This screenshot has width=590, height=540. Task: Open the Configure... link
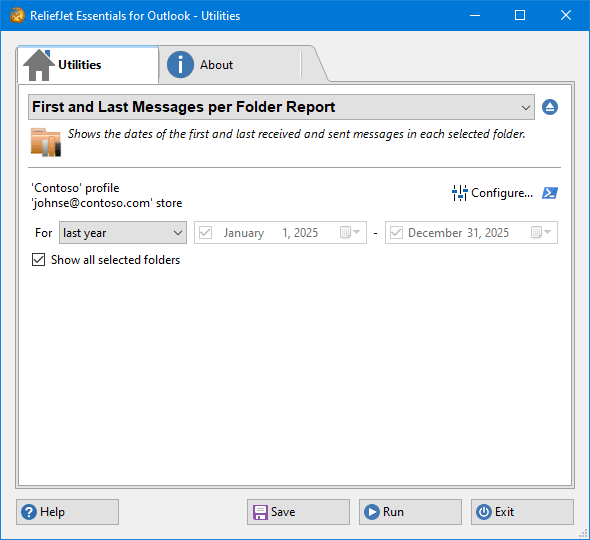pos(502,193)
